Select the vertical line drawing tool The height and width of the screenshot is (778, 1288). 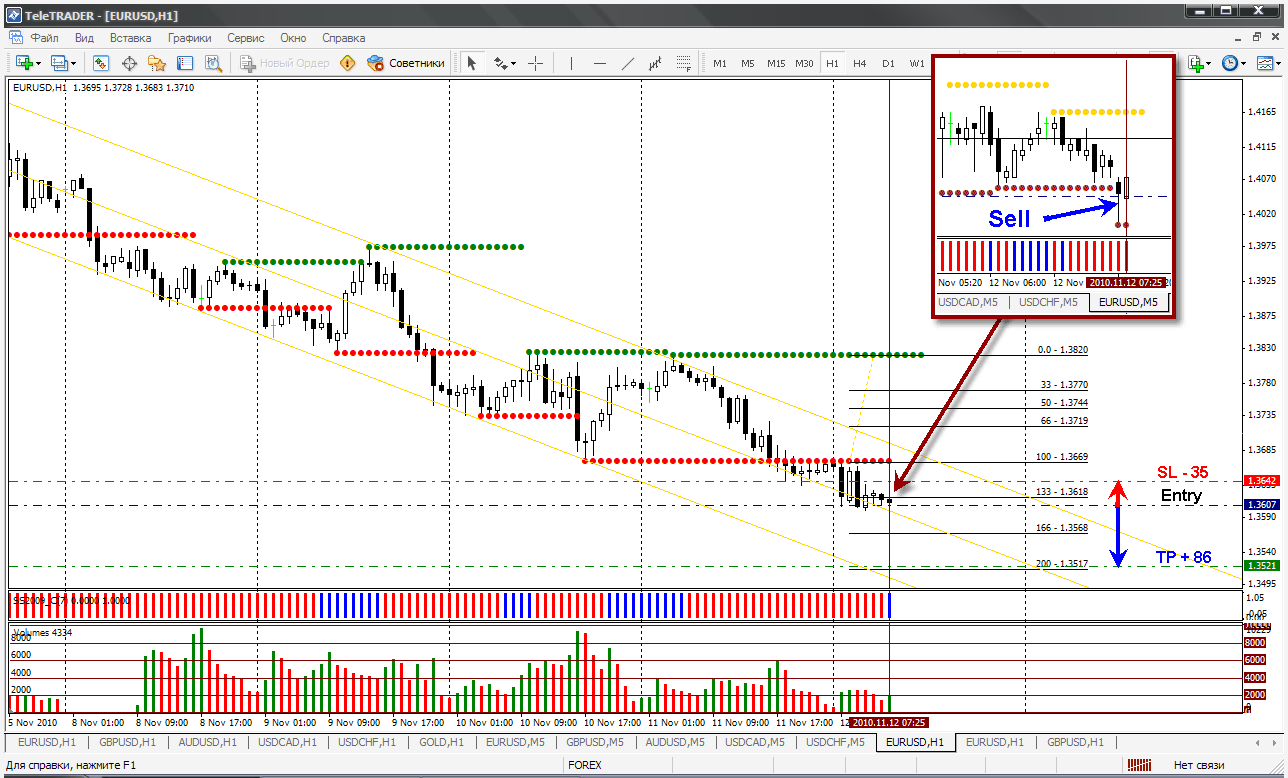pos(572,63)
